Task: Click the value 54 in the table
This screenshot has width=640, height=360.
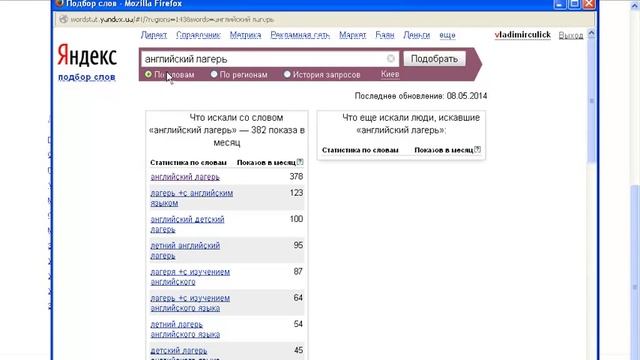Action: tap(298, 324)
